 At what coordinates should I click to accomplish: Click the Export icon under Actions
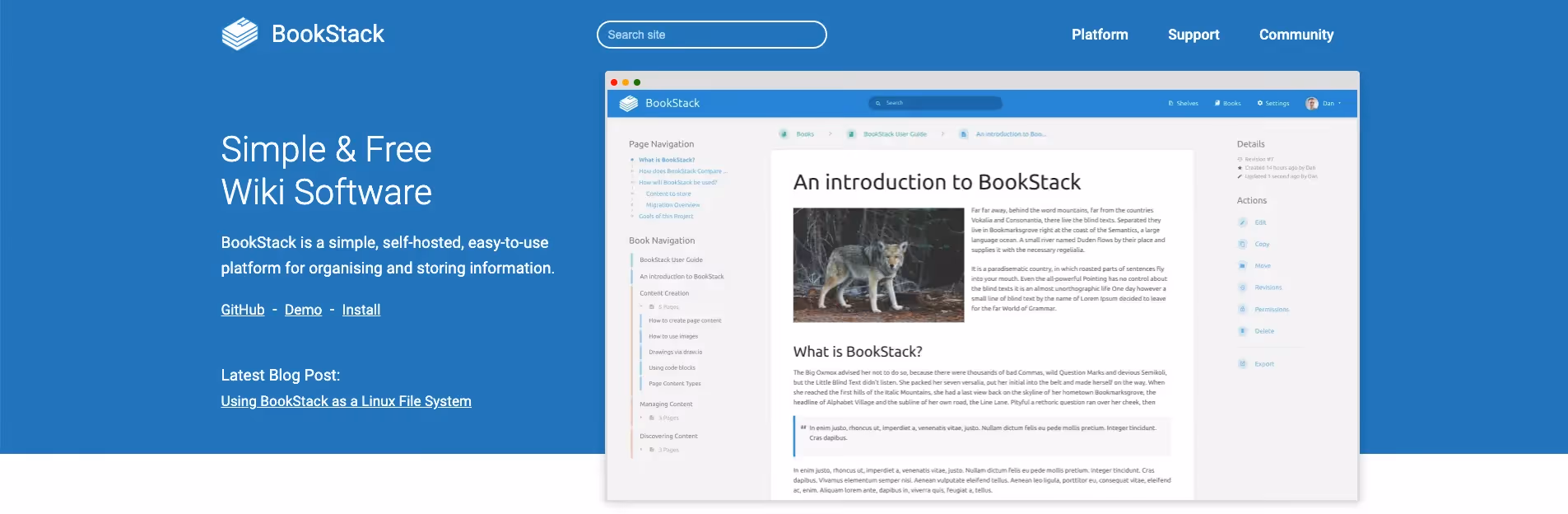tap(1243, 363)
